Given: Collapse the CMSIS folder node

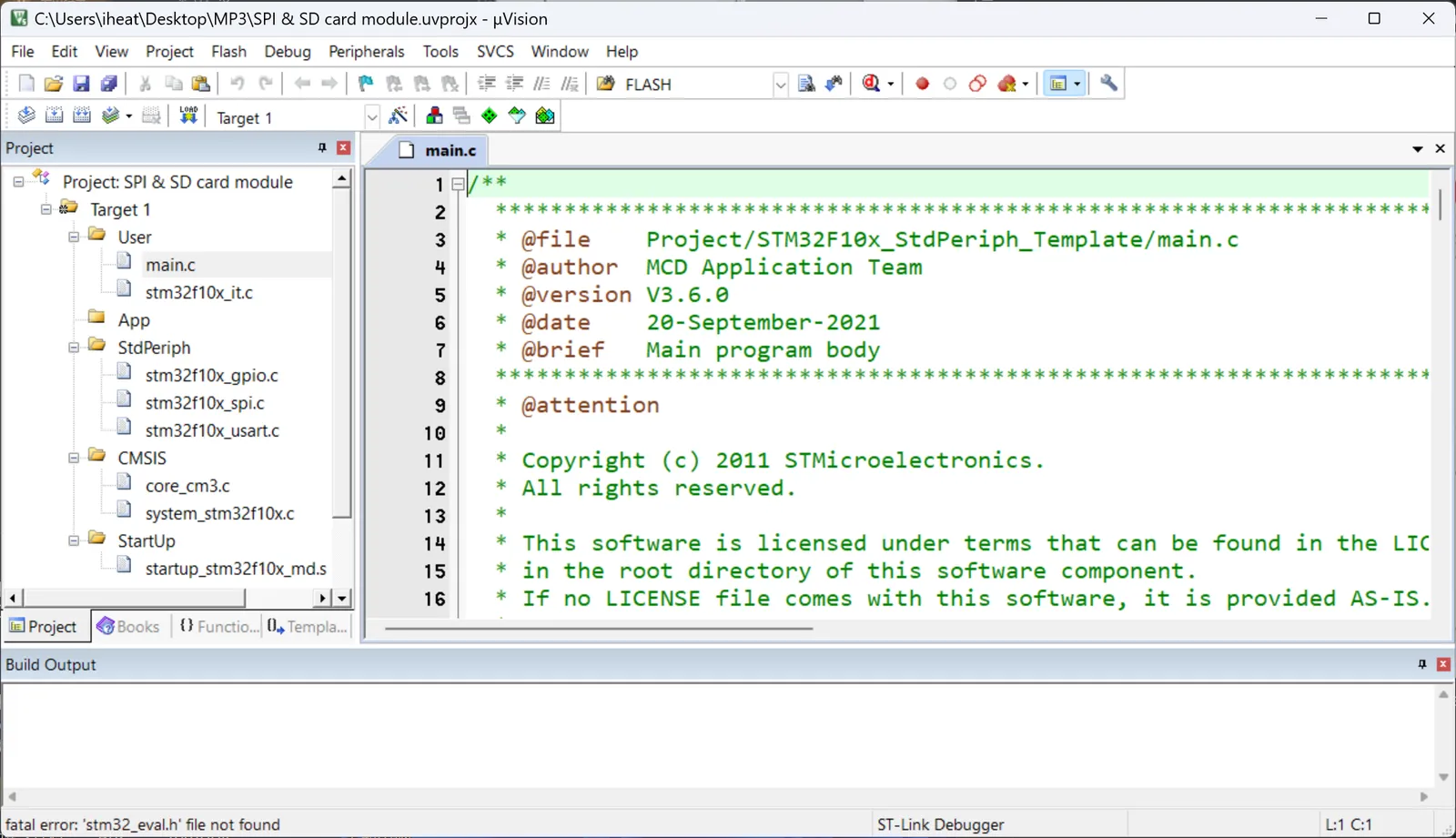Looking at the screenshot, I should click(x=74, y=458).
